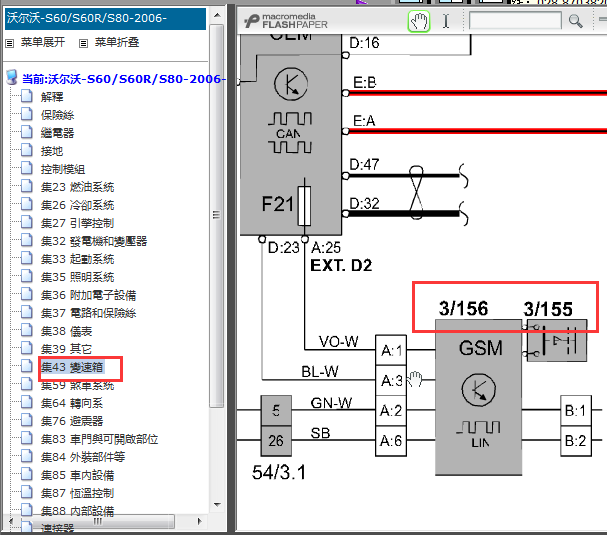Screen dimensions: 607x535
Task: Click the page icon beside 集33 起動系統
Action: [27, 258]
